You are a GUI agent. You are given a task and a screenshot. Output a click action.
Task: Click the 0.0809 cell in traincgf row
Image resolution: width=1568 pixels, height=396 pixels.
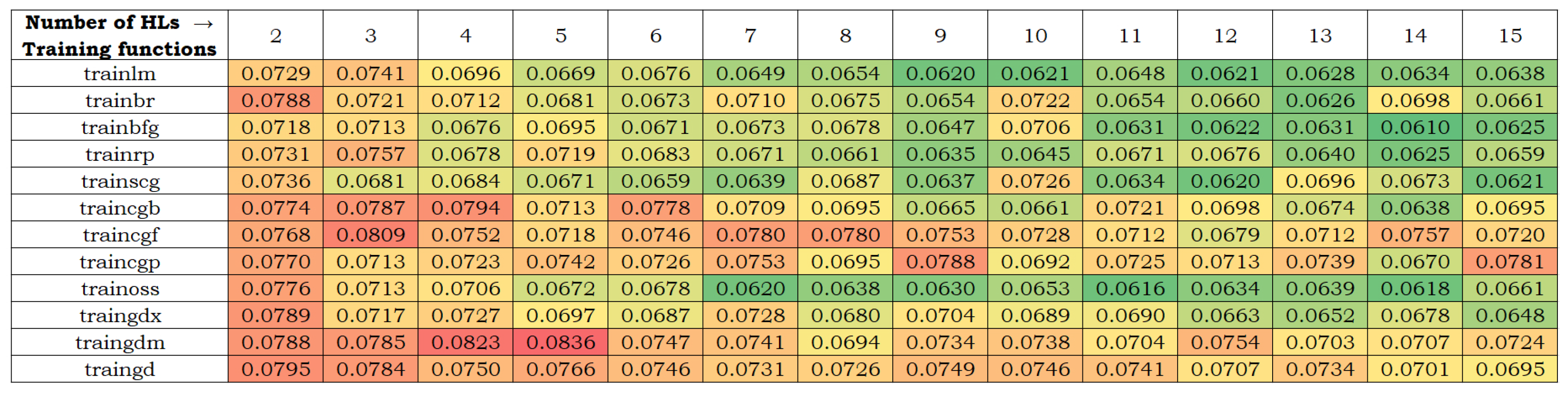pyautogui.click(x=371, y=235)
